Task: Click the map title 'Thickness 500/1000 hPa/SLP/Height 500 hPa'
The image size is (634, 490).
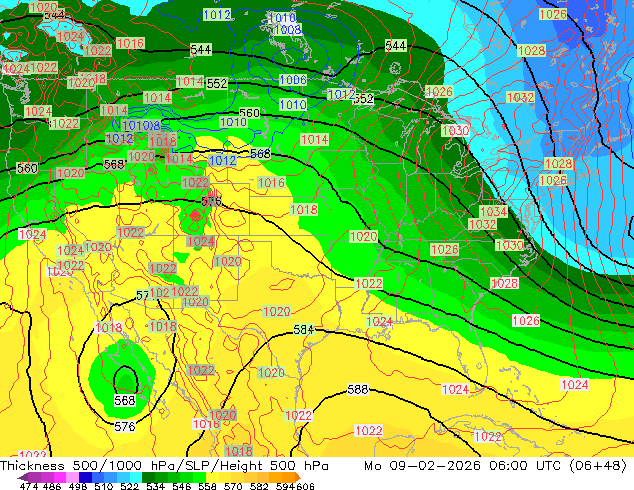Action: click(164, 466)
